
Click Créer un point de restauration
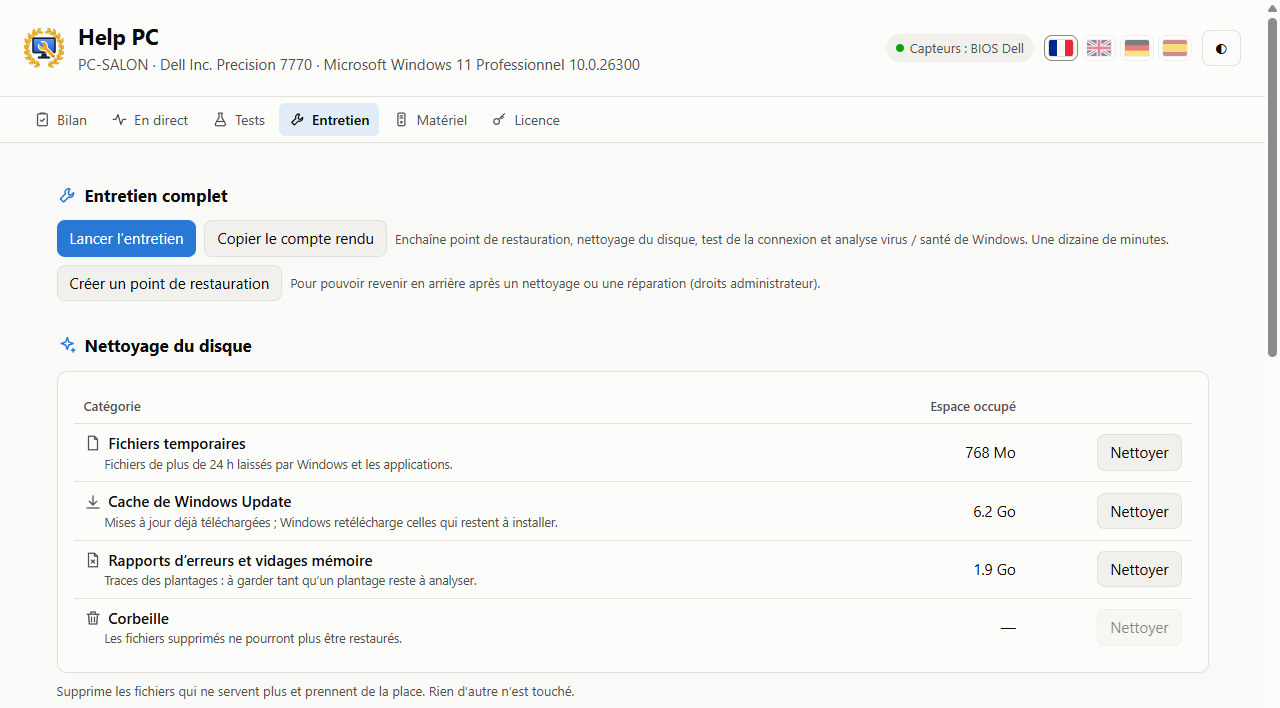[x=169, y=283]
